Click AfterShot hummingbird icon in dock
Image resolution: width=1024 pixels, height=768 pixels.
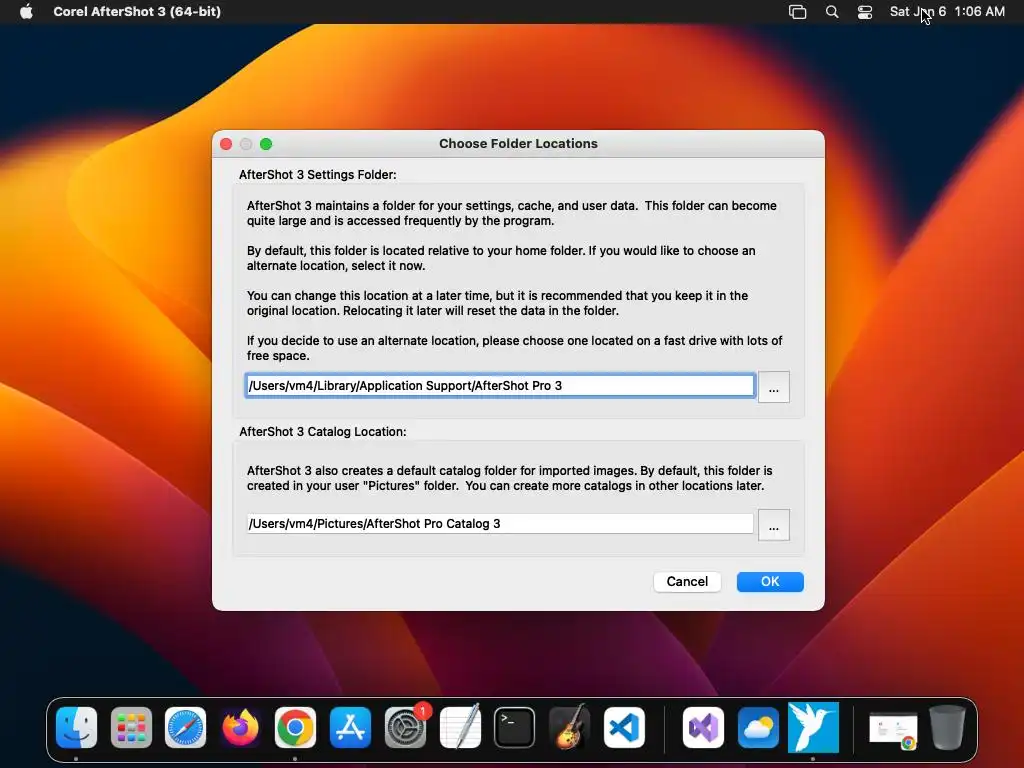coord(813,727)
